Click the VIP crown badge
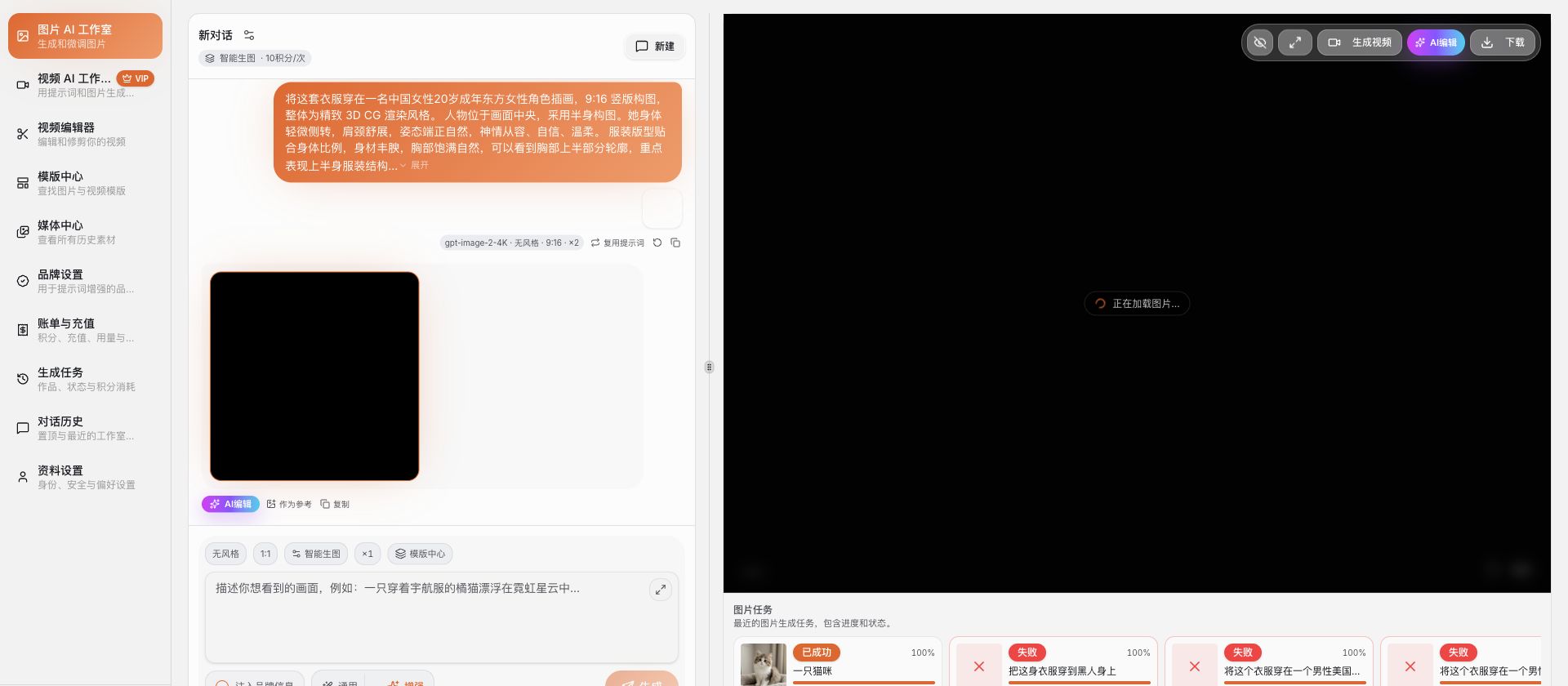This screenshot has height=686, width=1568. tap(136, 78)
